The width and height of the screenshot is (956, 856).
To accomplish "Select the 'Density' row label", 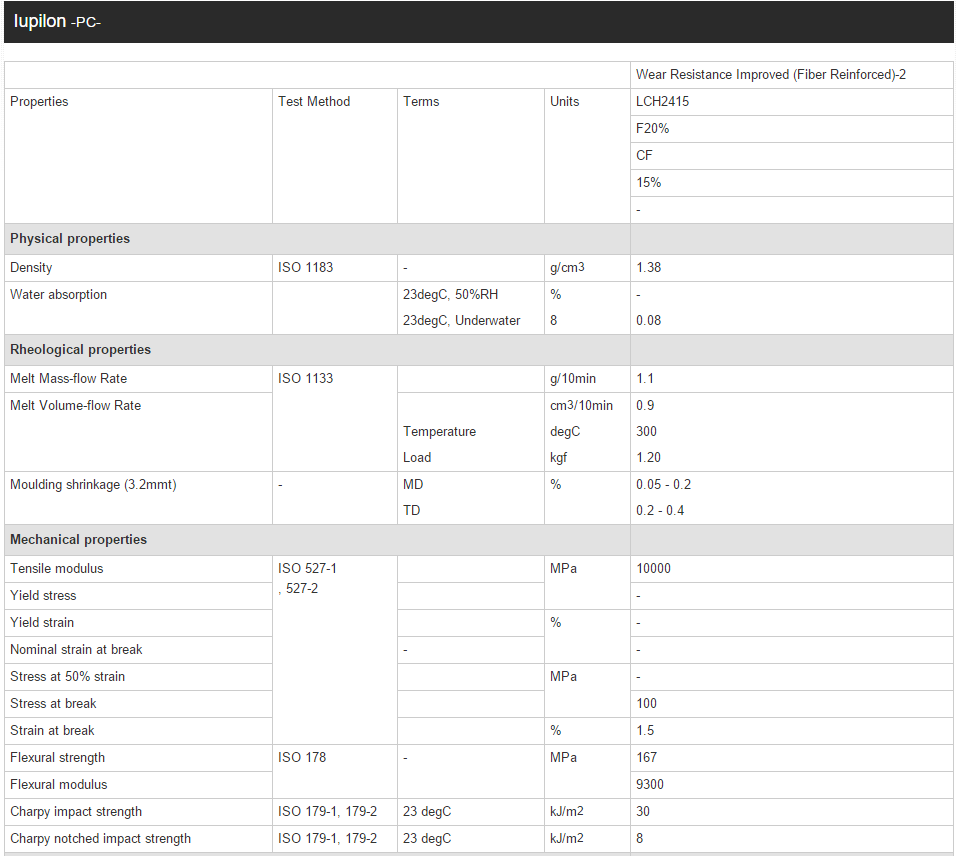I will (x=31, y=267).
